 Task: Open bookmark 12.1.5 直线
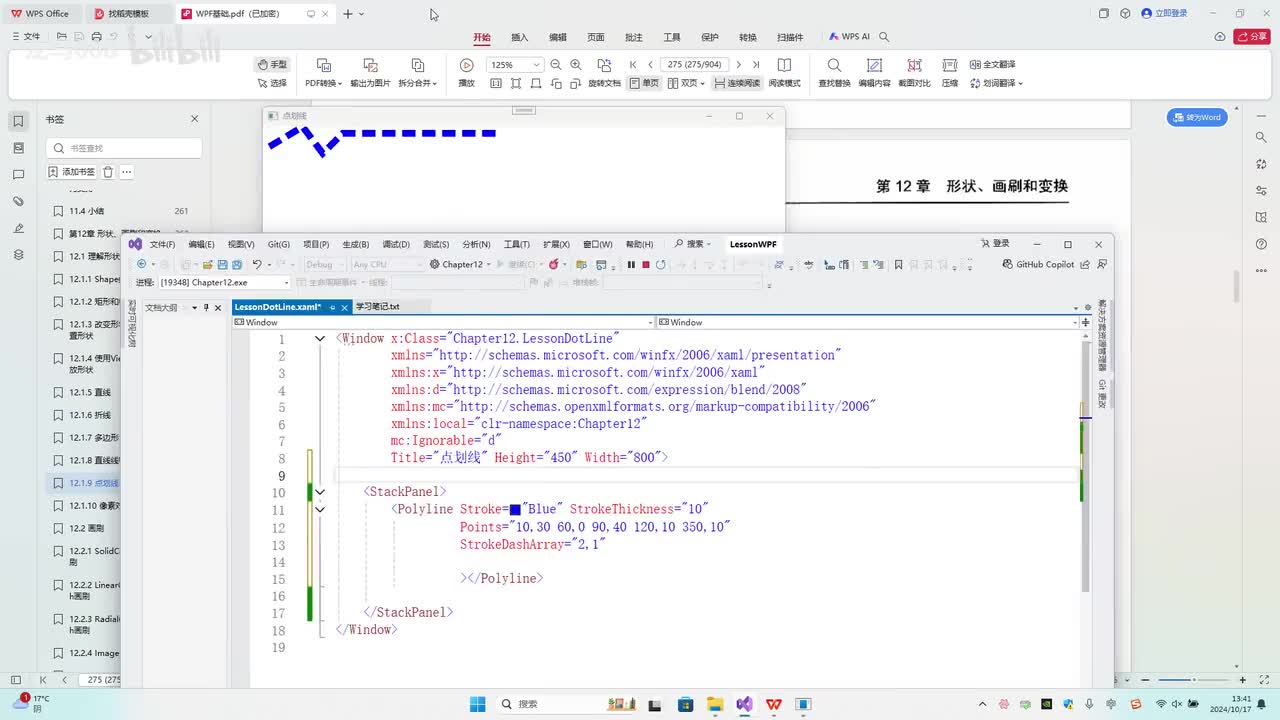click(x=90, y=393)
